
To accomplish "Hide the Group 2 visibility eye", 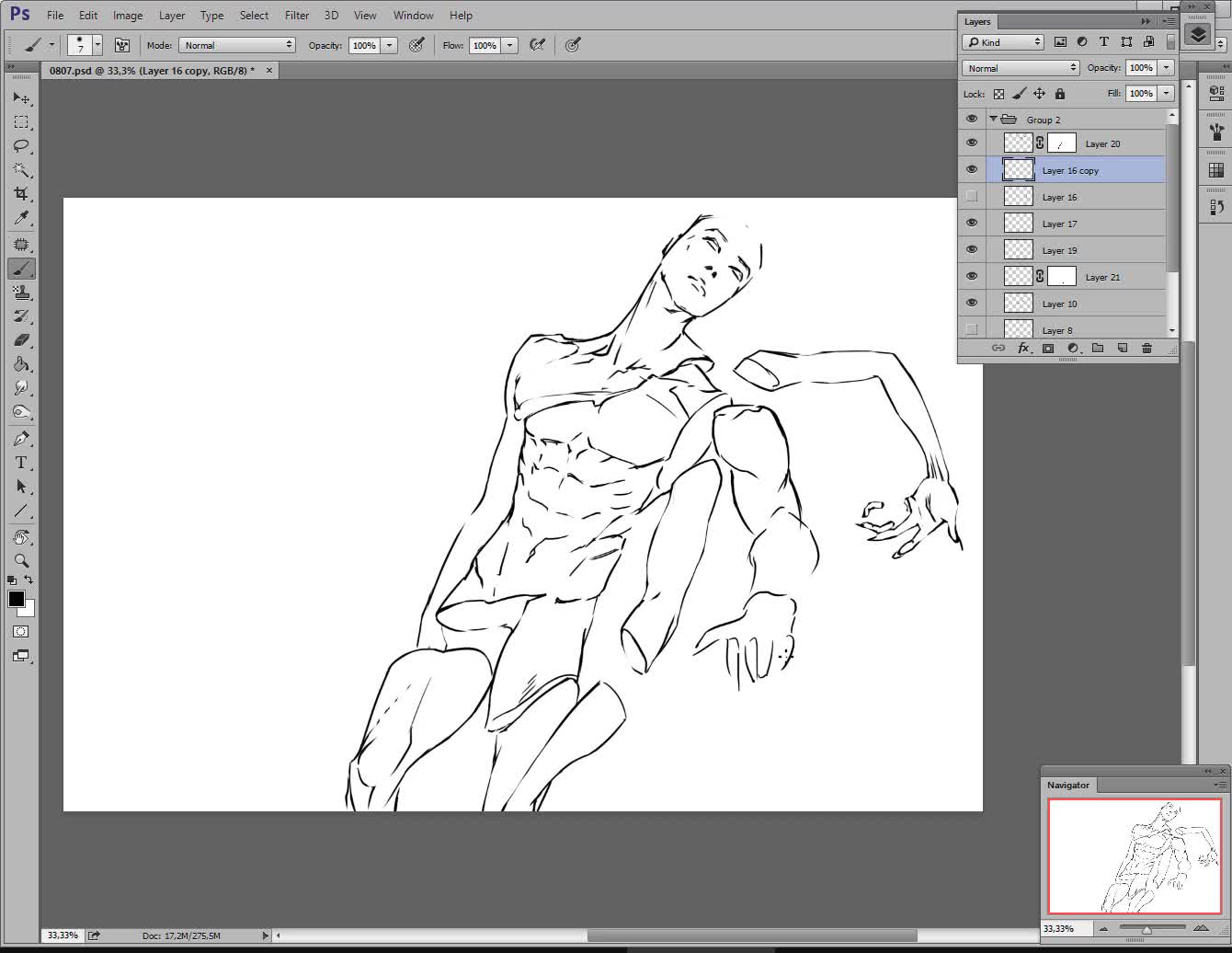I will (972, 119).
